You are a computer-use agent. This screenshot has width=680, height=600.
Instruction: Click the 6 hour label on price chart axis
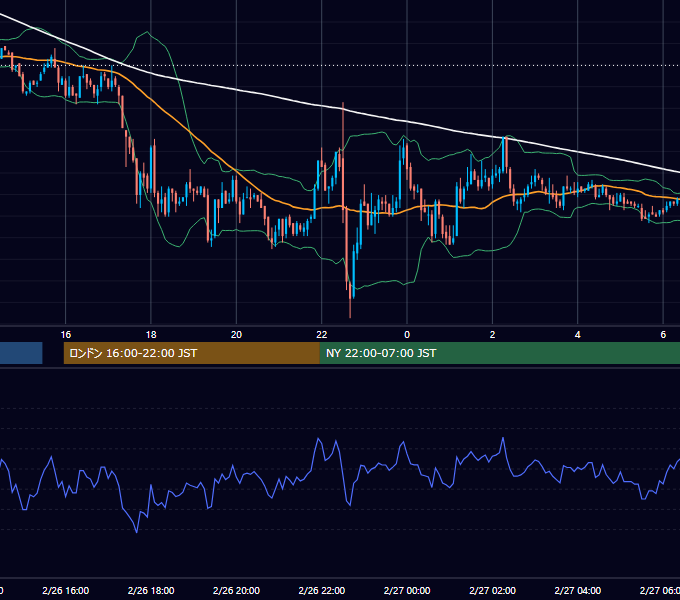663,335
